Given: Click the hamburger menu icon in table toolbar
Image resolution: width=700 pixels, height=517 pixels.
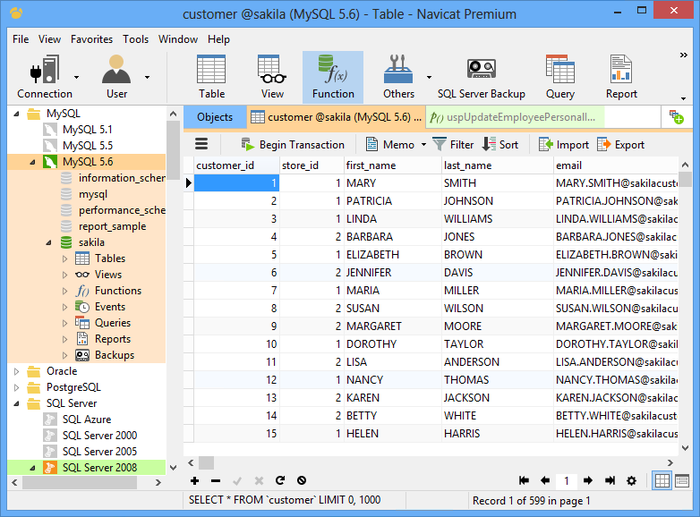Looking at the screenshot, I should (201, 144).
